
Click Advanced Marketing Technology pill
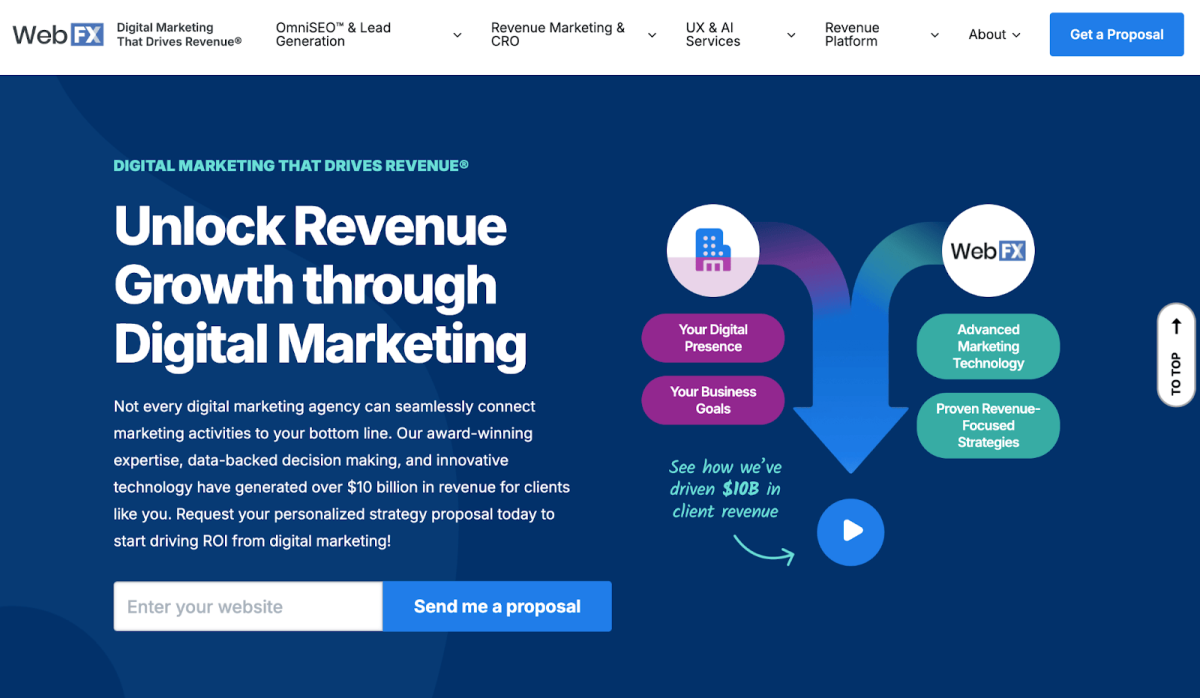988,346
